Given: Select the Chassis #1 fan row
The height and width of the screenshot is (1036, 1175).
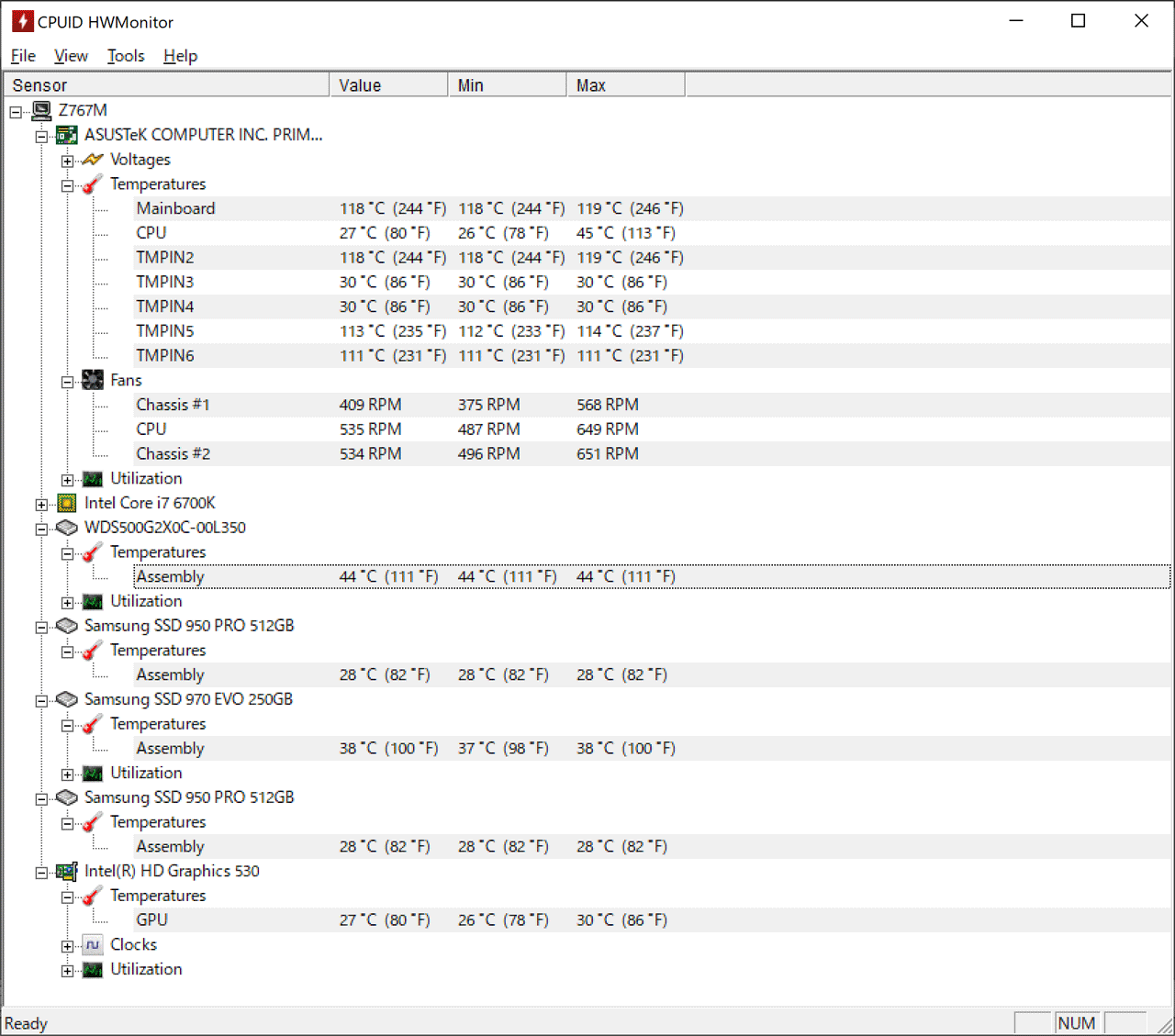Looking at the screenshot, I should [x=652, y=405].
